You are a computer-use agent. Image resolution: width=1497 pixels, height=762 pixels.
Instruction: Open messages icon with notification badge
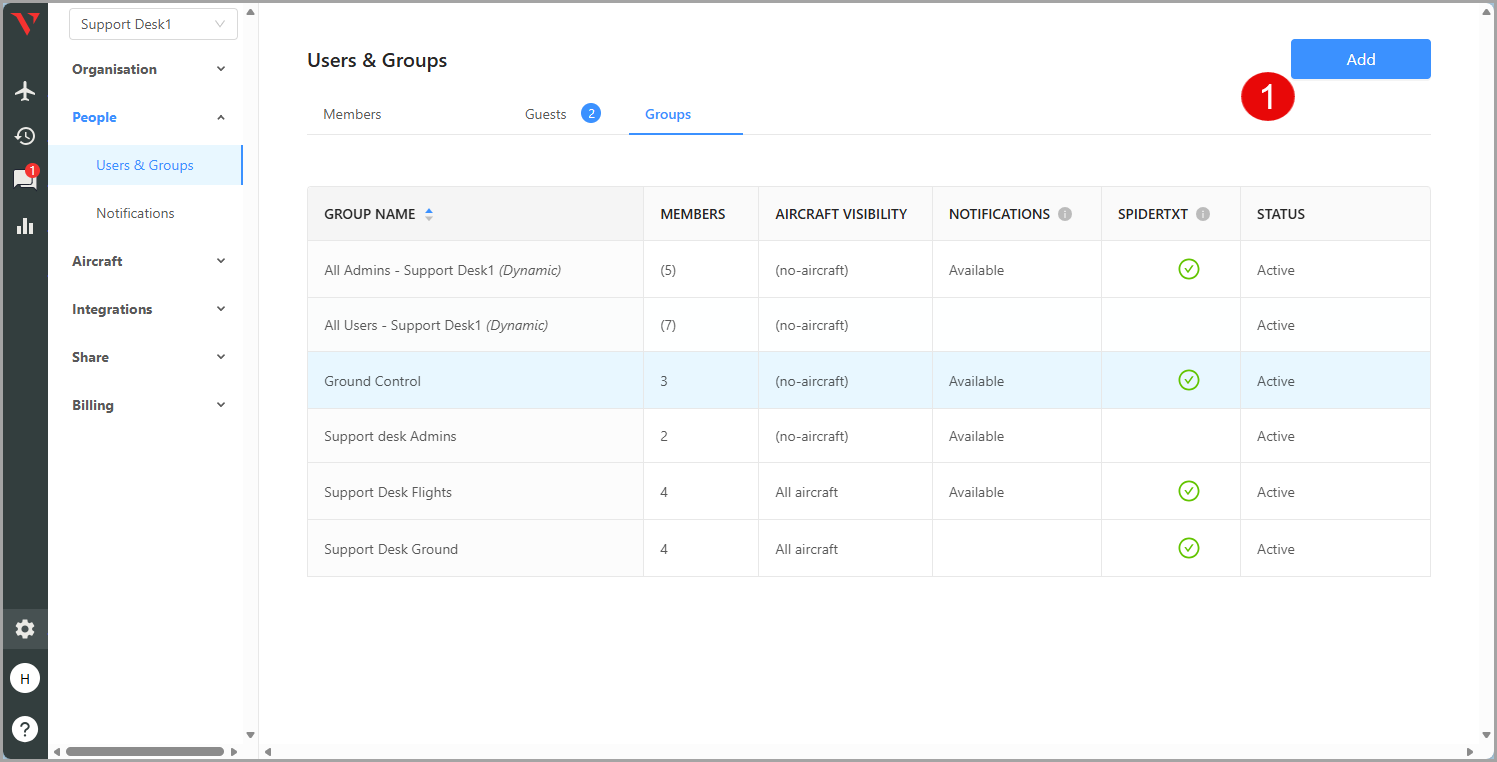click(25, 179)
